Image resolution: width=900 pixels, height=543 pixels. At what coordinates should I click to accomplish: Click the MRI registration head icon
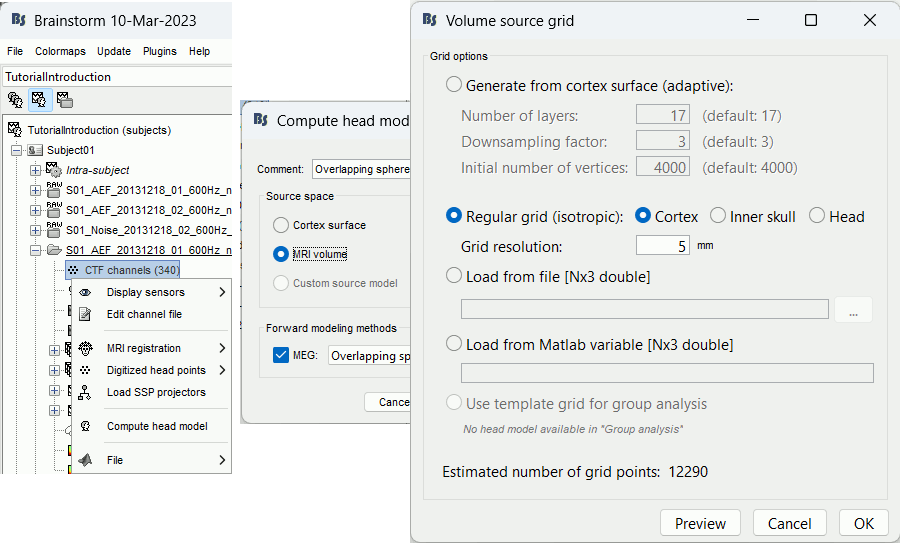85,348
